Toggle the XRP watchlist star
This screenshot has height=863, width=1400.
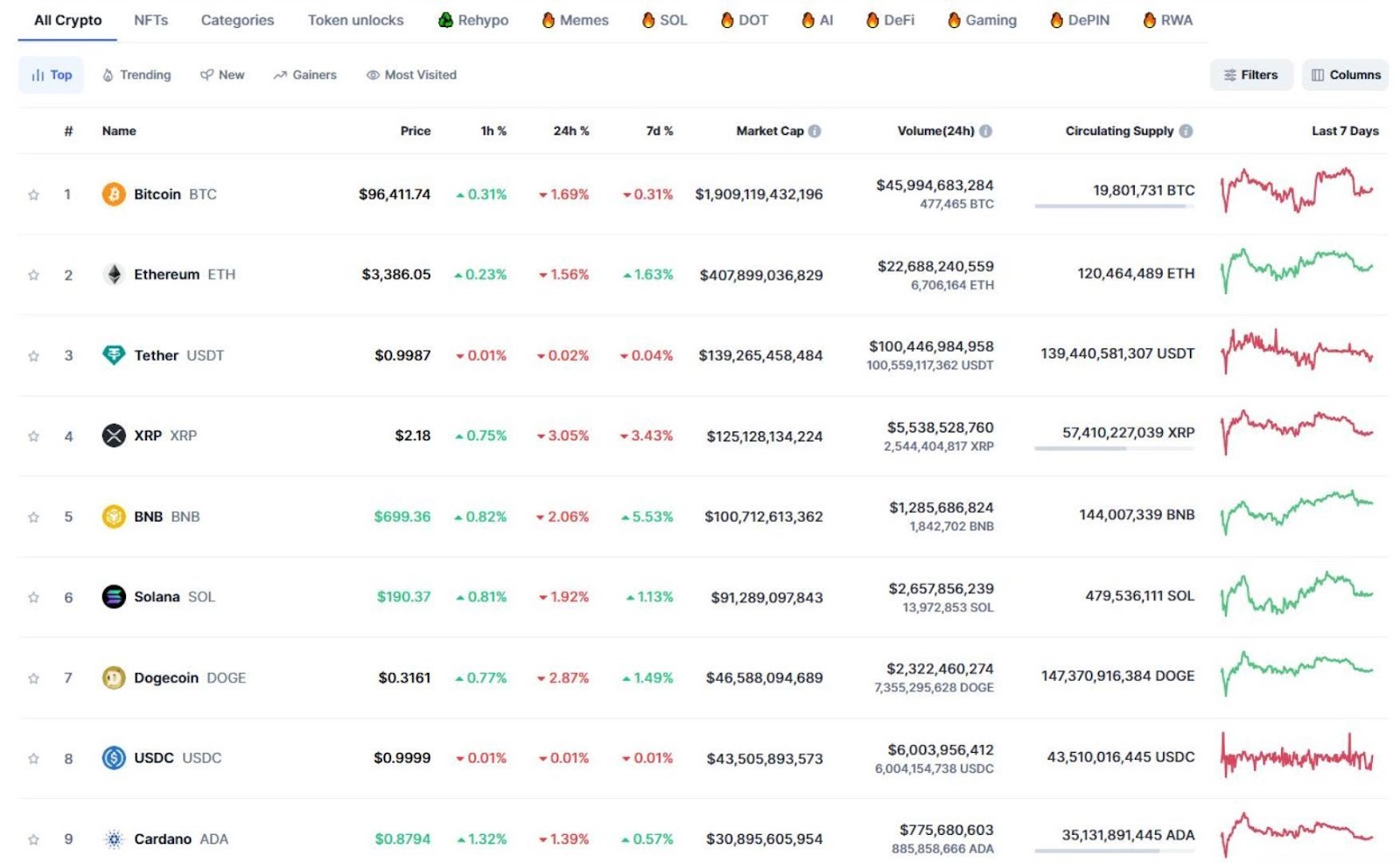pos(33,436)
